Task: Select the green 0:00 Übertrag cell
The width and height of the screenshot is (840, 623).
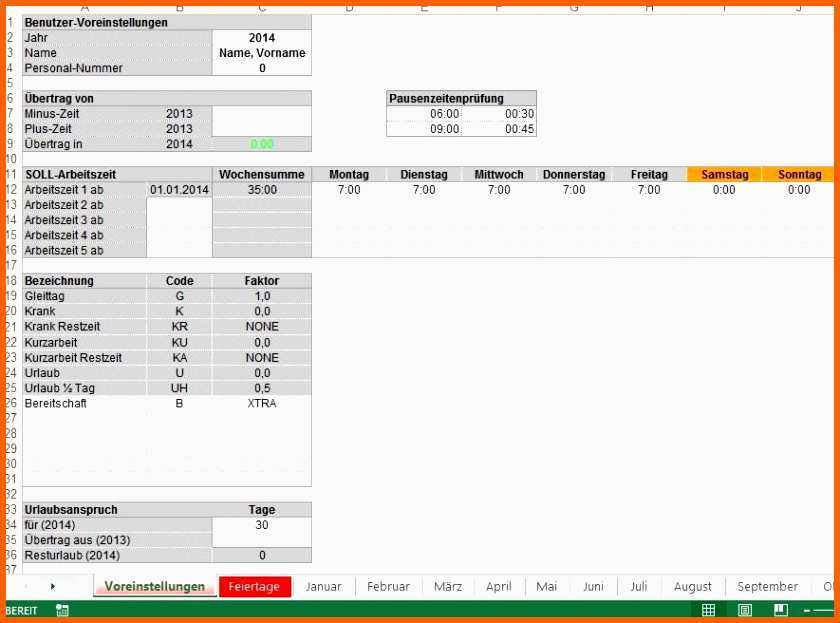Action: (262, 144)
